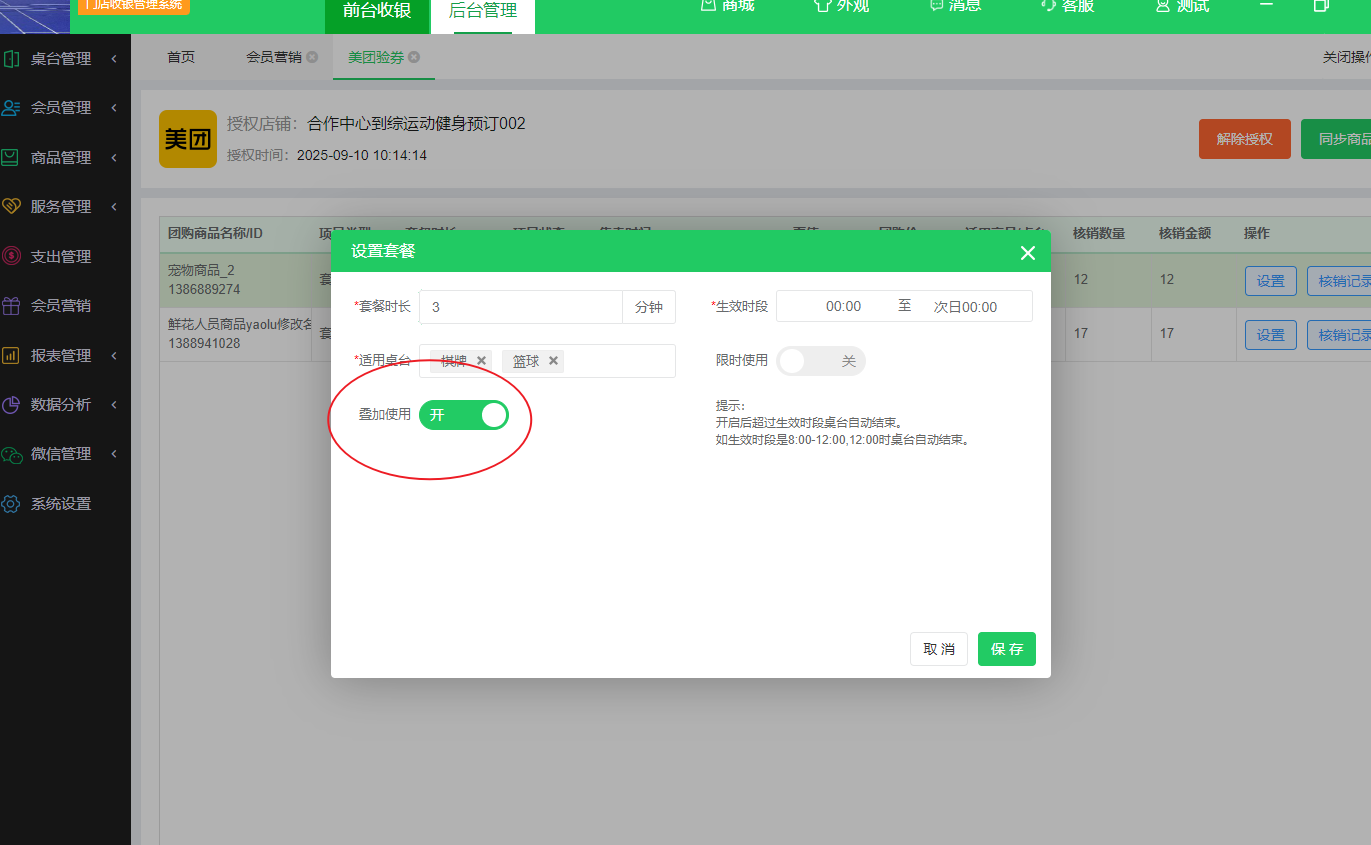Open the 首页 page tab

click(181, 57)
